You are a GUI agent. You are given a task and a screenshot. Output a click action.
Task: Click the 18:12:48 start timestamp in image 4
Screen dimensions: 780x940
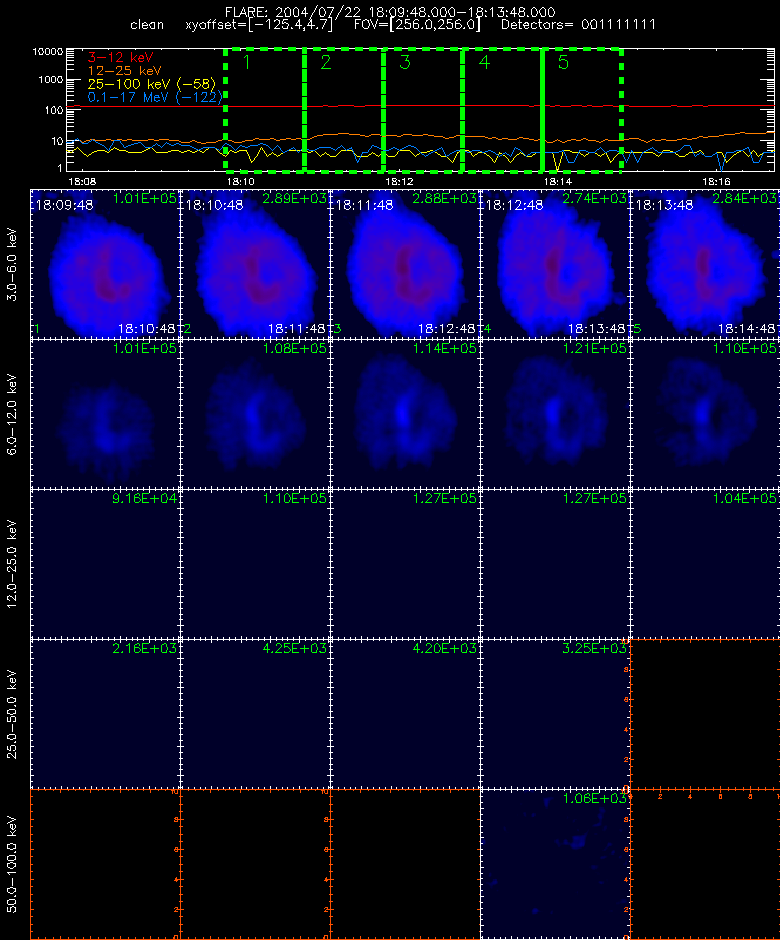pyautogui.click(x=514, y=205)
